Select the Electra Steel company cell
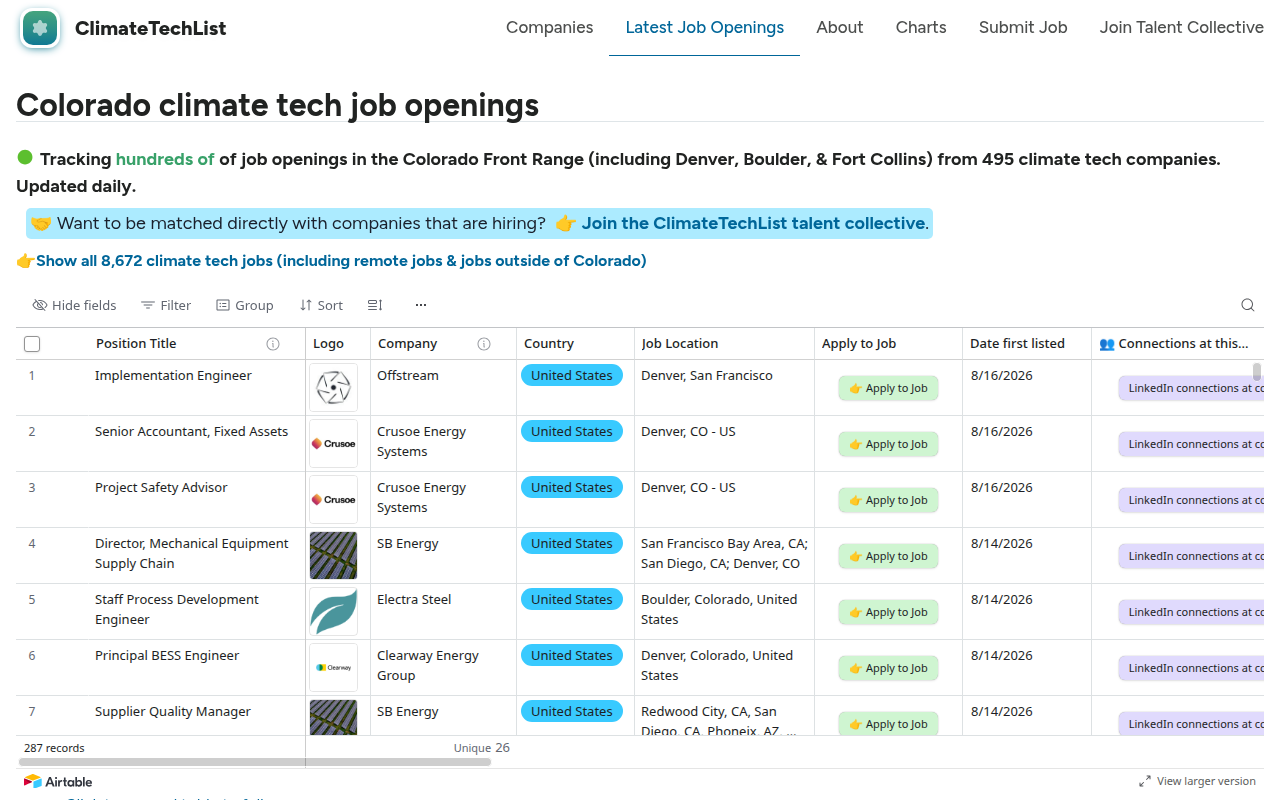This screenshot has width=1280, height=800. coord(443,612)
